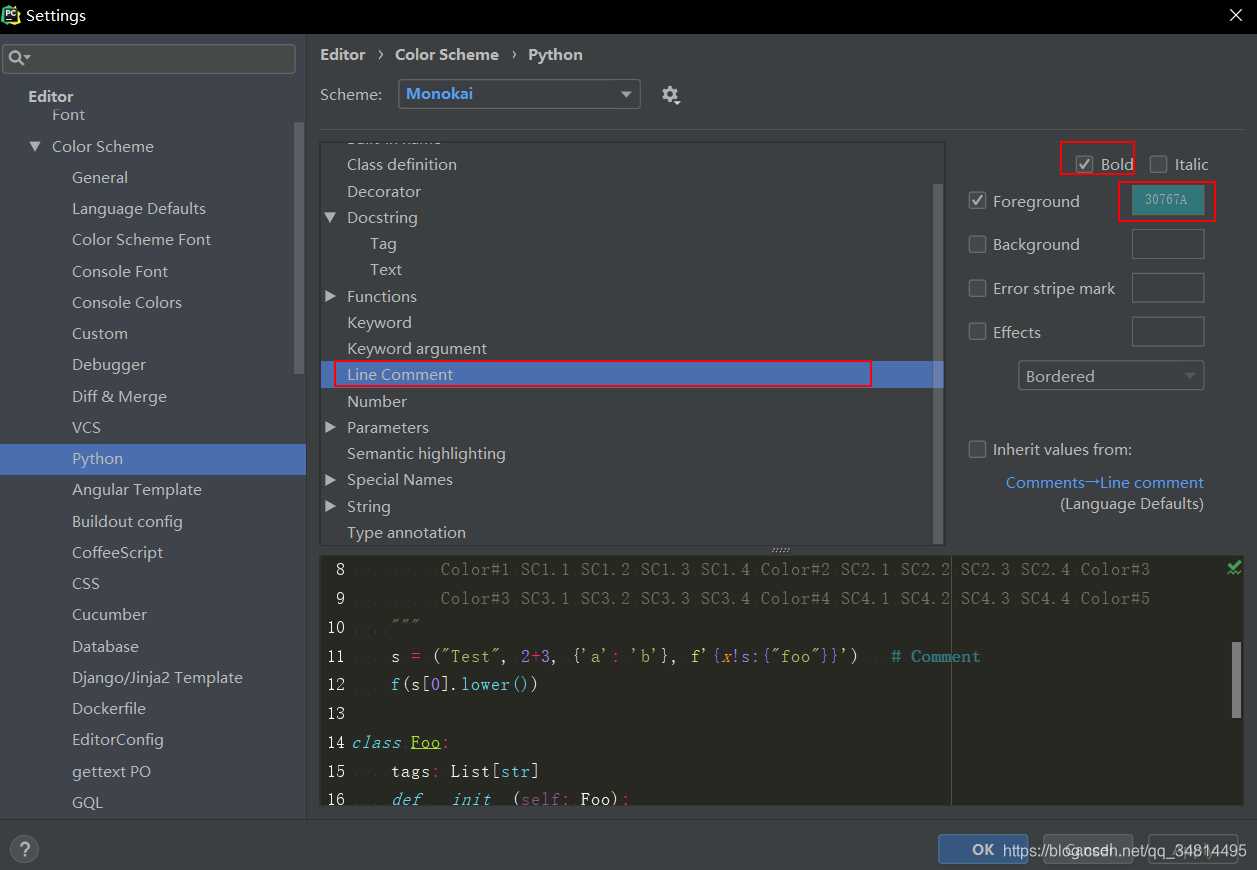
Task: Click the green checkmark in code preview
Action: click(x=1234, y=568)
